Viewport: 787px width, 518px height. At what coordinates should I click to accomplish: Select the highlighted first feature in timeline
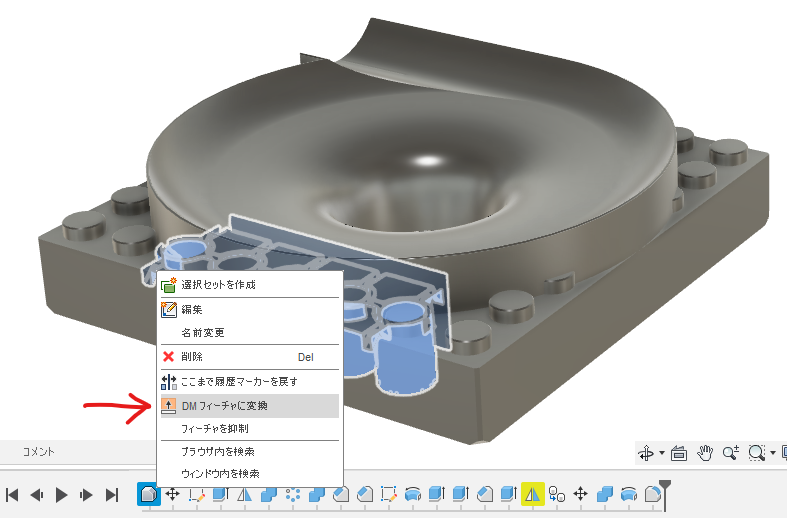pos(148,494)
